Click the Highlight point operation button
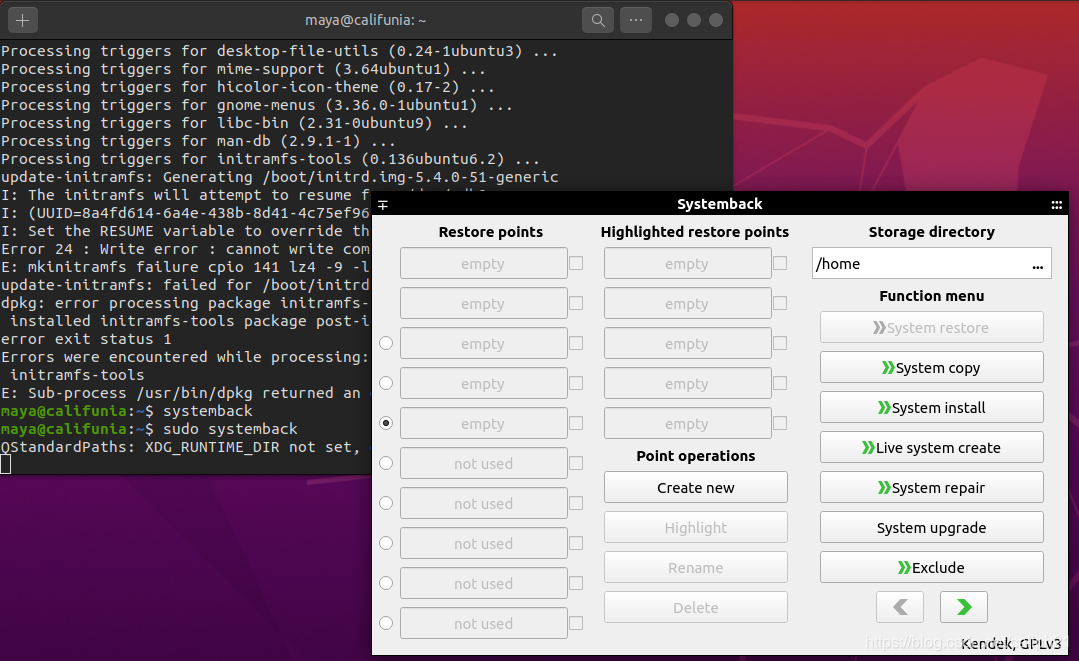 coord(696,527)
